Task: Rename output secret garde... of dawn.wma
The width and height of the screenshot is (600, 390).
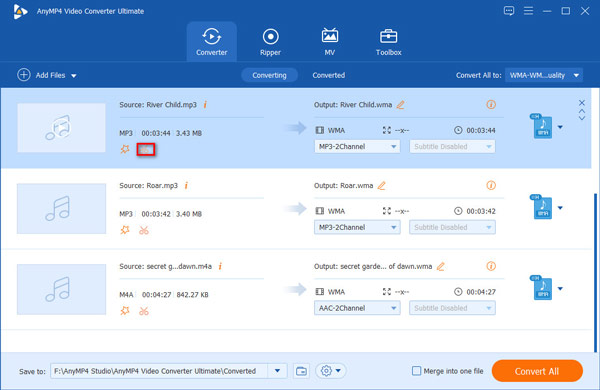Action: 441,266
